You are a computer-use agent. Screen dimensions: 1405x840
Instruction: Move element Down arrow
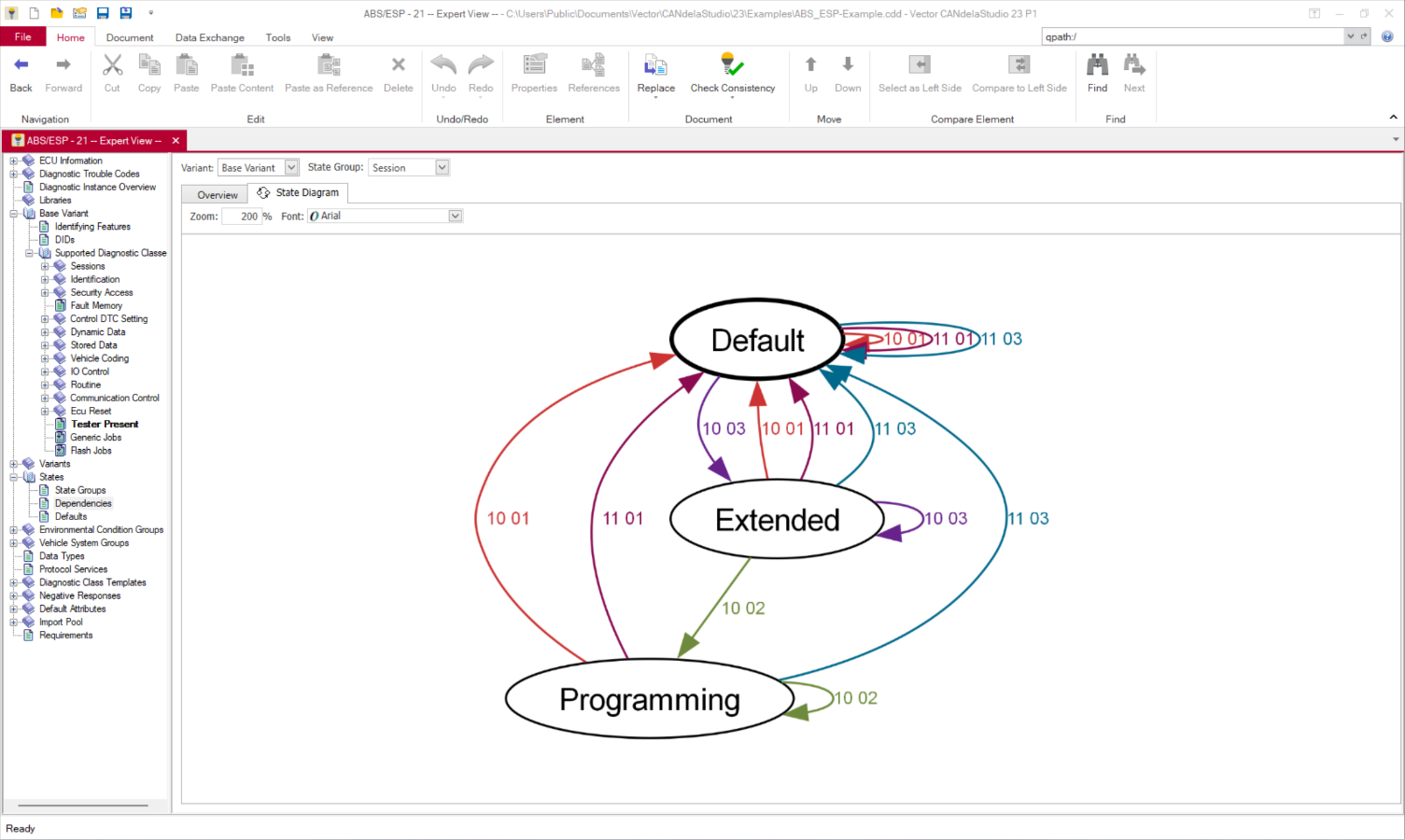[x=848, y=63]
